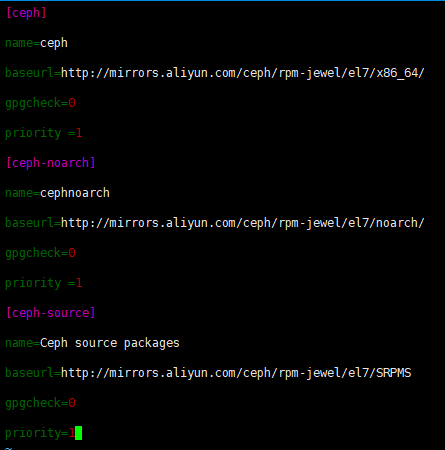Click the name=ceph line
The width and height of the screenshot is (445, 450).
36,43
